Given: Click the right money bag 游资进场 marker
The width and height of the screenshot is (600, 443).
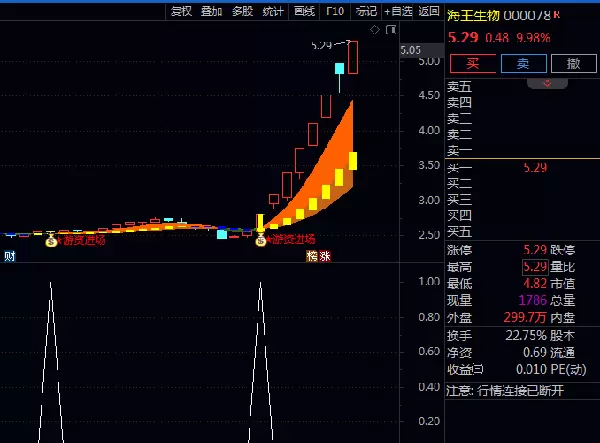Looking at the screenshot, I should click(x=261, y=239).
